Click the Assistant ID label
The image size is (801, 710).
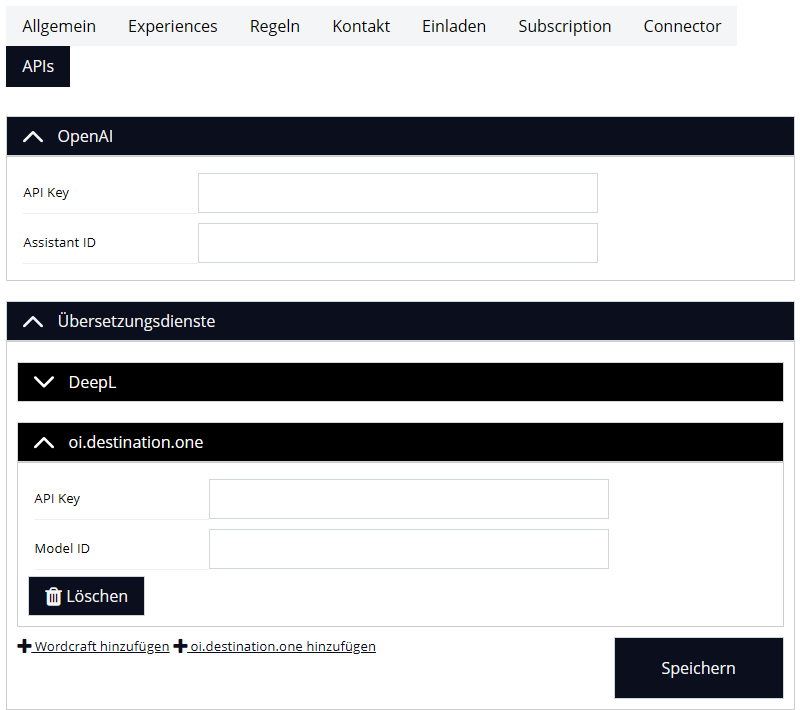[x=59, y=243]
